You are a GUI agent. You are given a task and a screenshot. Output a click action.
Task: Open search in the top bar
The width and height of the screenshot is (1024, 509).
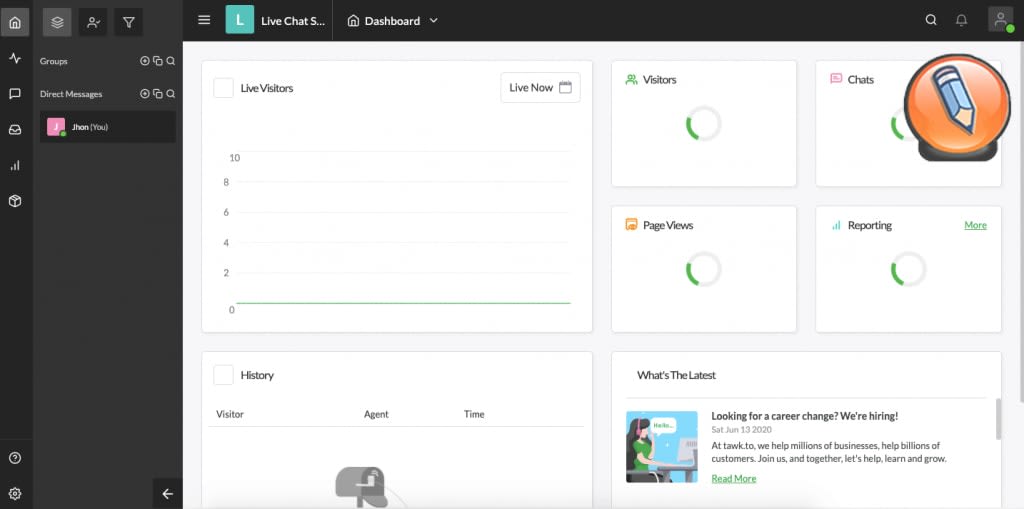pyautogui.click(x=931, y=20)
